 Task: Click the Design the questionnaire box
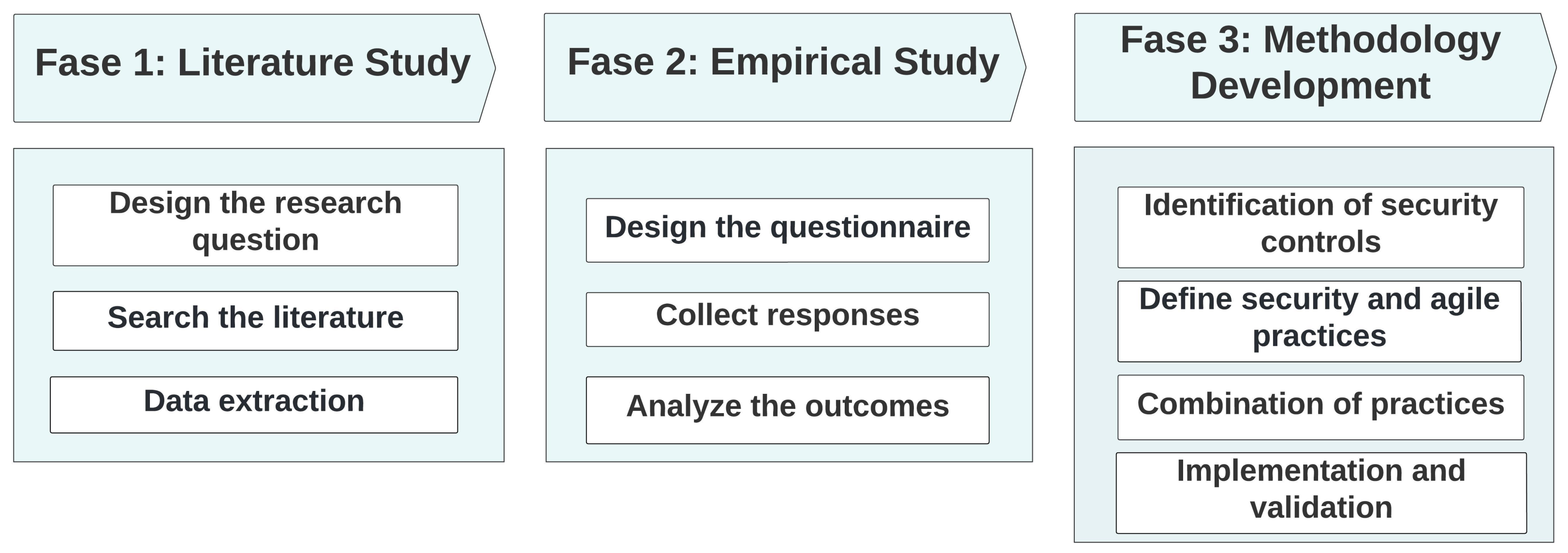pyautogui.click(x=787, y=230)
